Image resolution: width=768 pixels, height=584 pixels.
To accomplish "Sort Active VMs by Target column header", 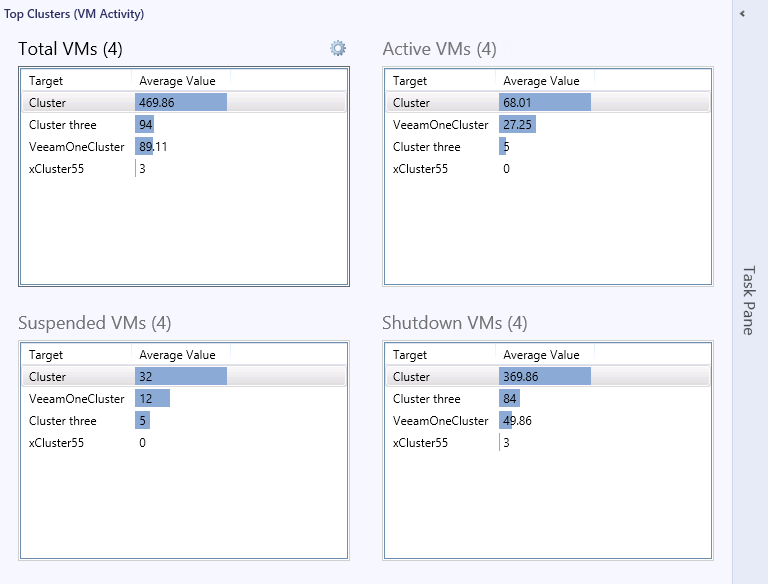I will (x=410, y=81).
